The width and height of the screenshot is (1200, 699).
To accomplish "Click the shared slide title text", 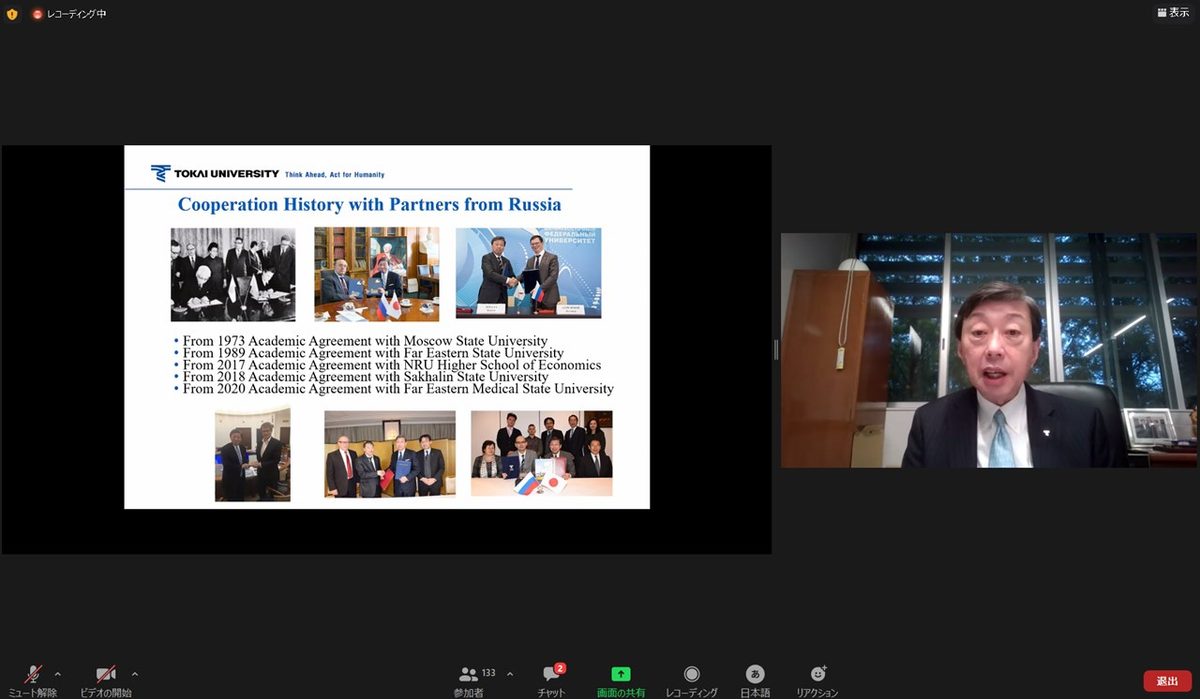I will [x=369, y=205].
